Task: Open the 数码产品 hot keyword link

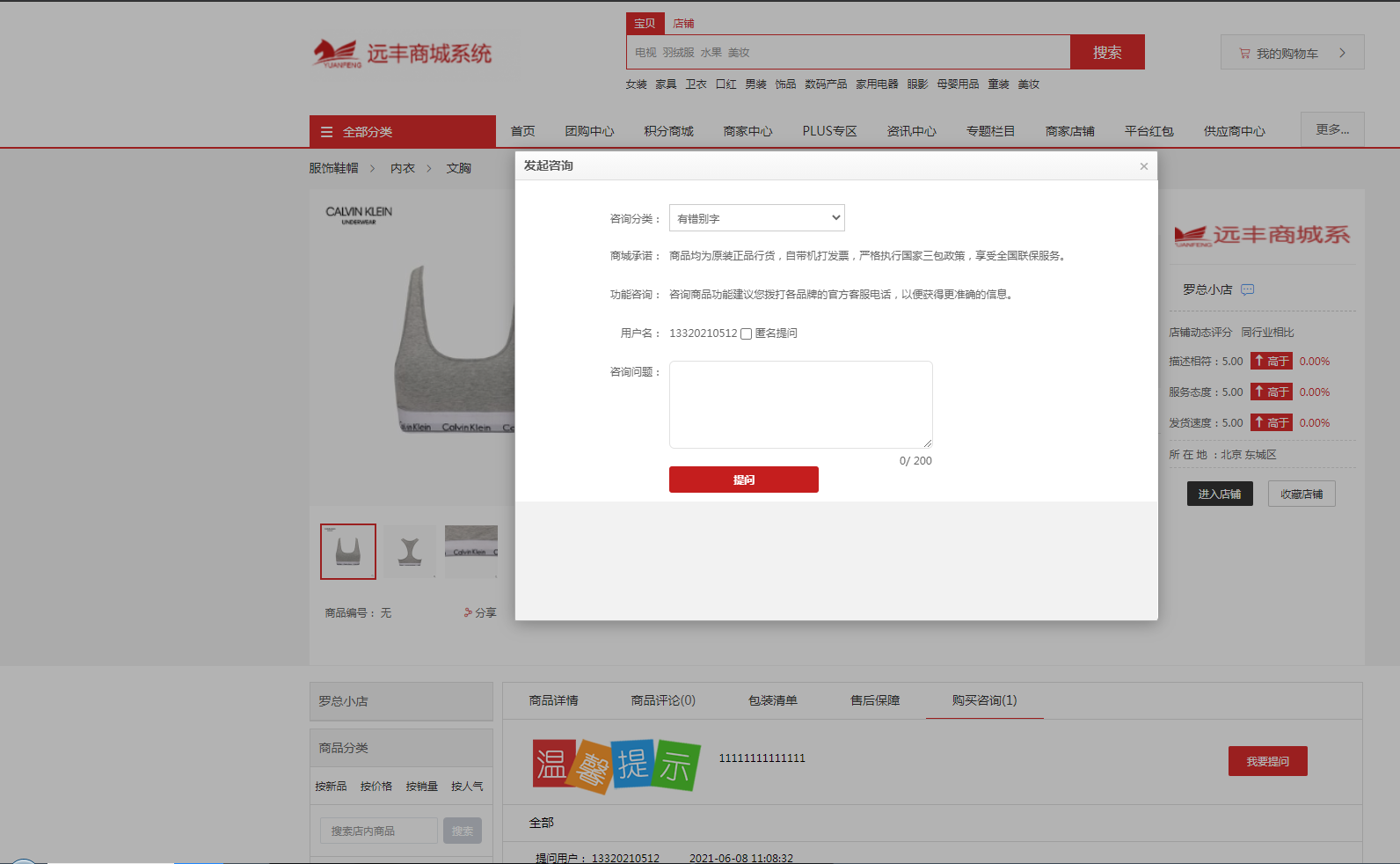Action: 826,84
